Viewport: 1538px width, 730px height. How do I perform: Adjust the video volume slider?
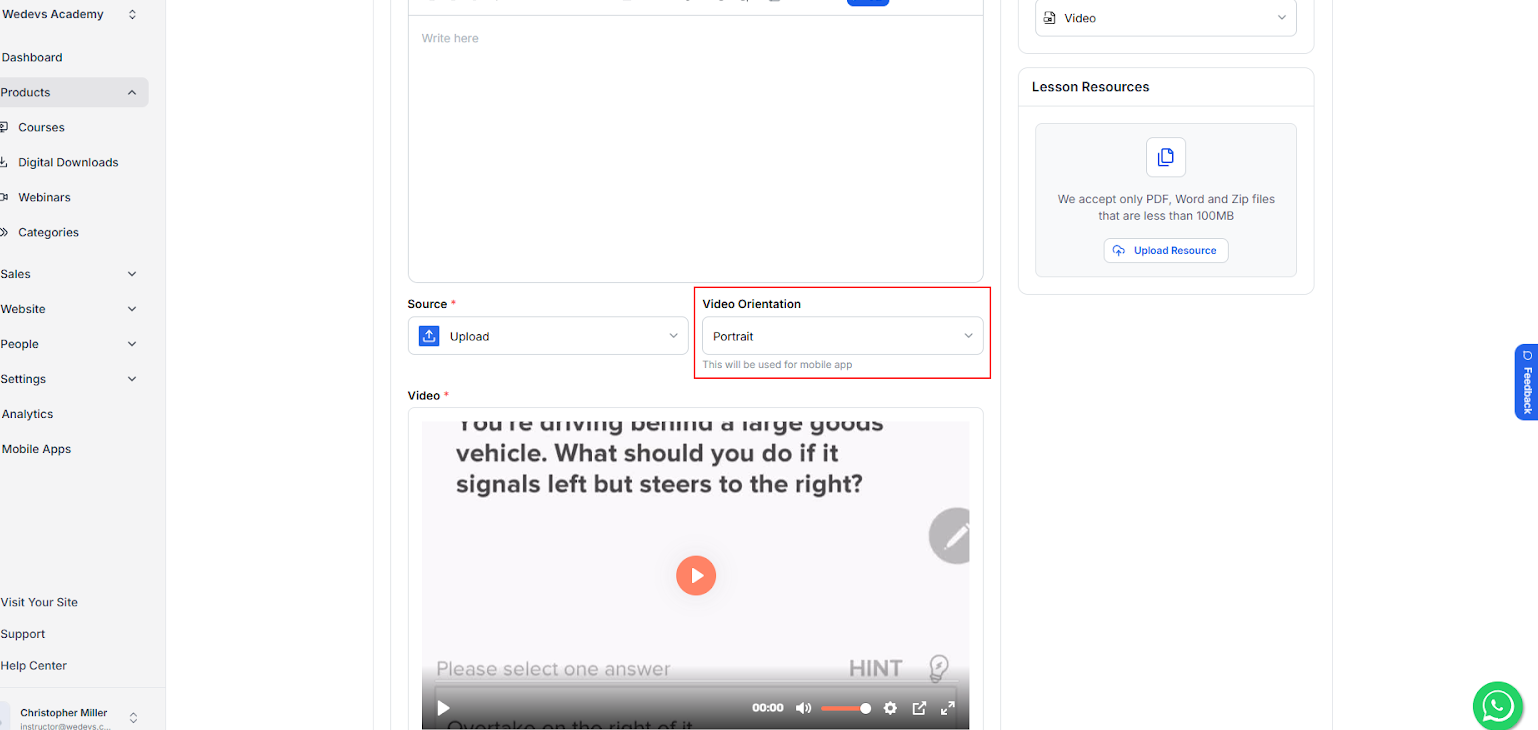[x=846, y=708]
